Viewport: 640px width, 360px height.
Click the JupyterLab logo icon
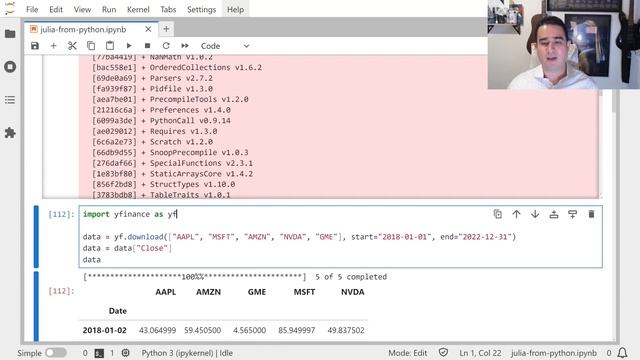pyautogui.click(x=9, y=9)
